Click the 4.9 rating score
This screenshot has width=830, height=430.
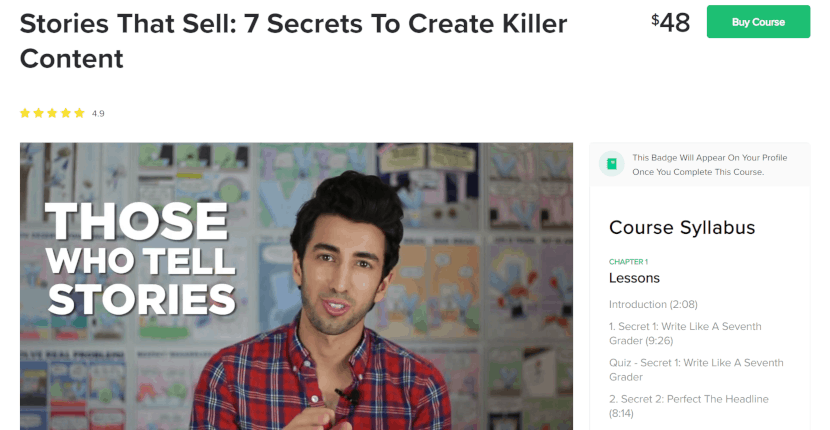click(98, 113)
